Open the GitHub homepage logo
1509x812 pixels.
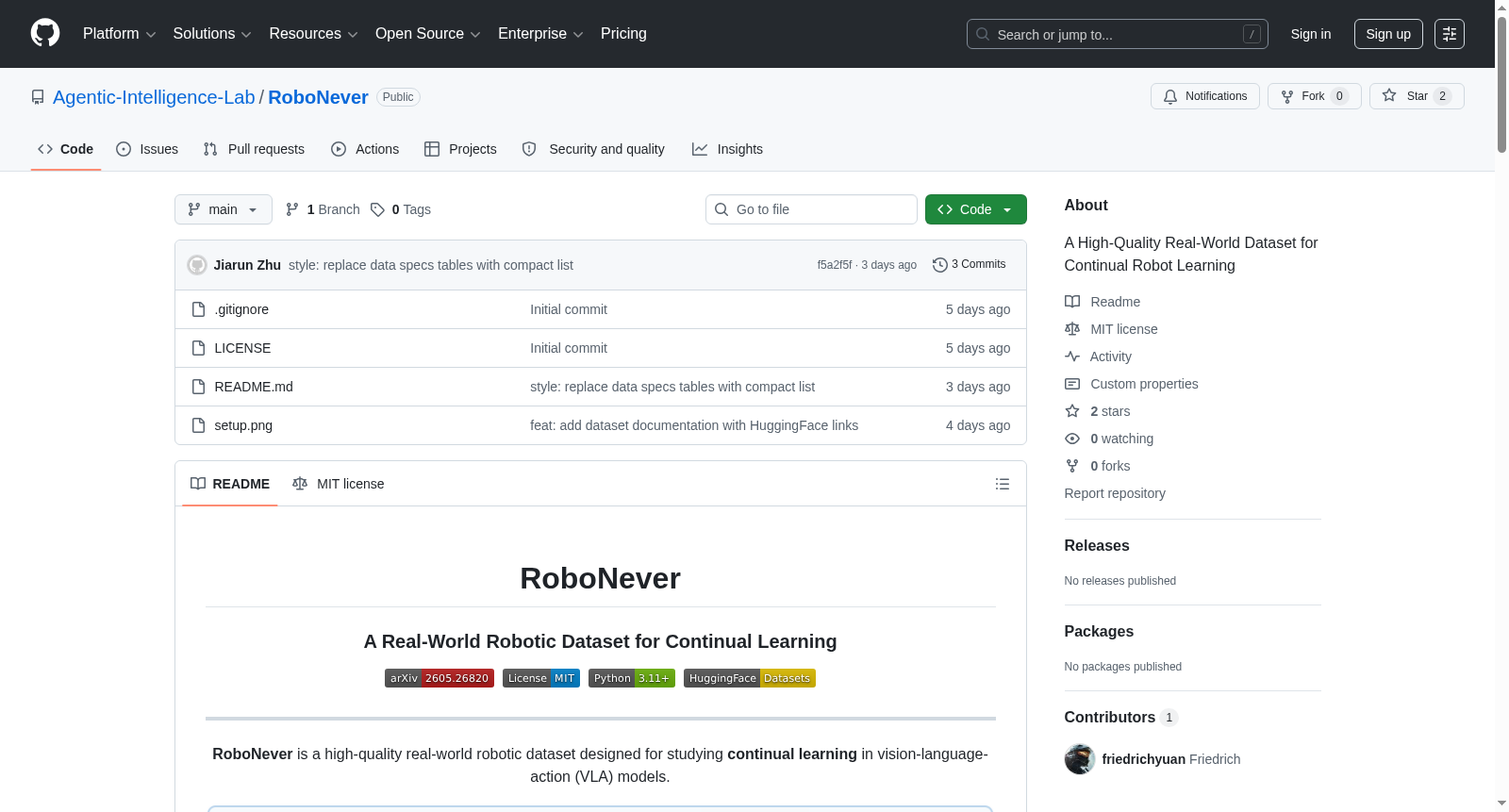[x=45, y=34]
